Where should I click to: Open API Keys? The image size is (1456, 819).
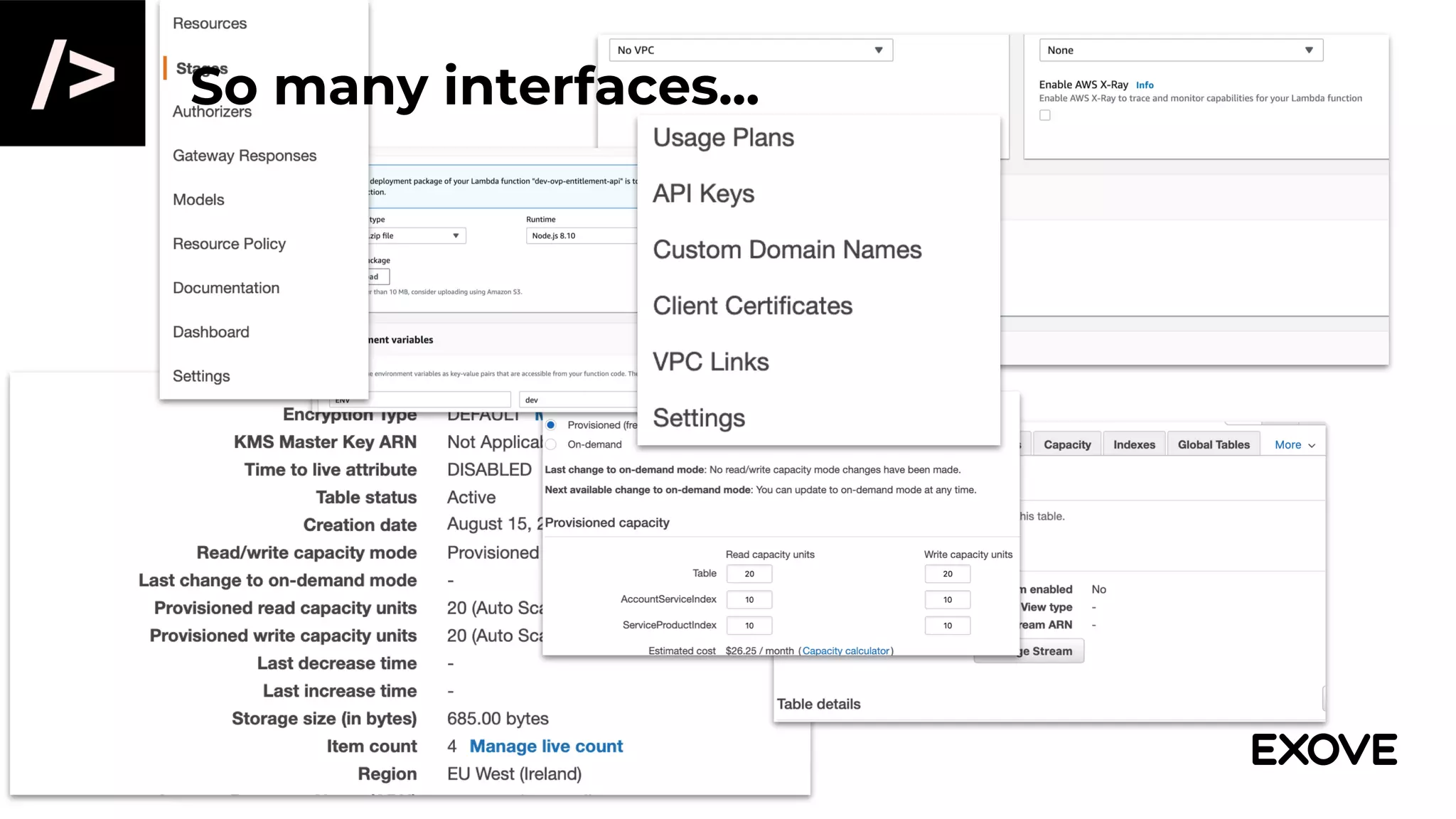click(x=703, y=193)
